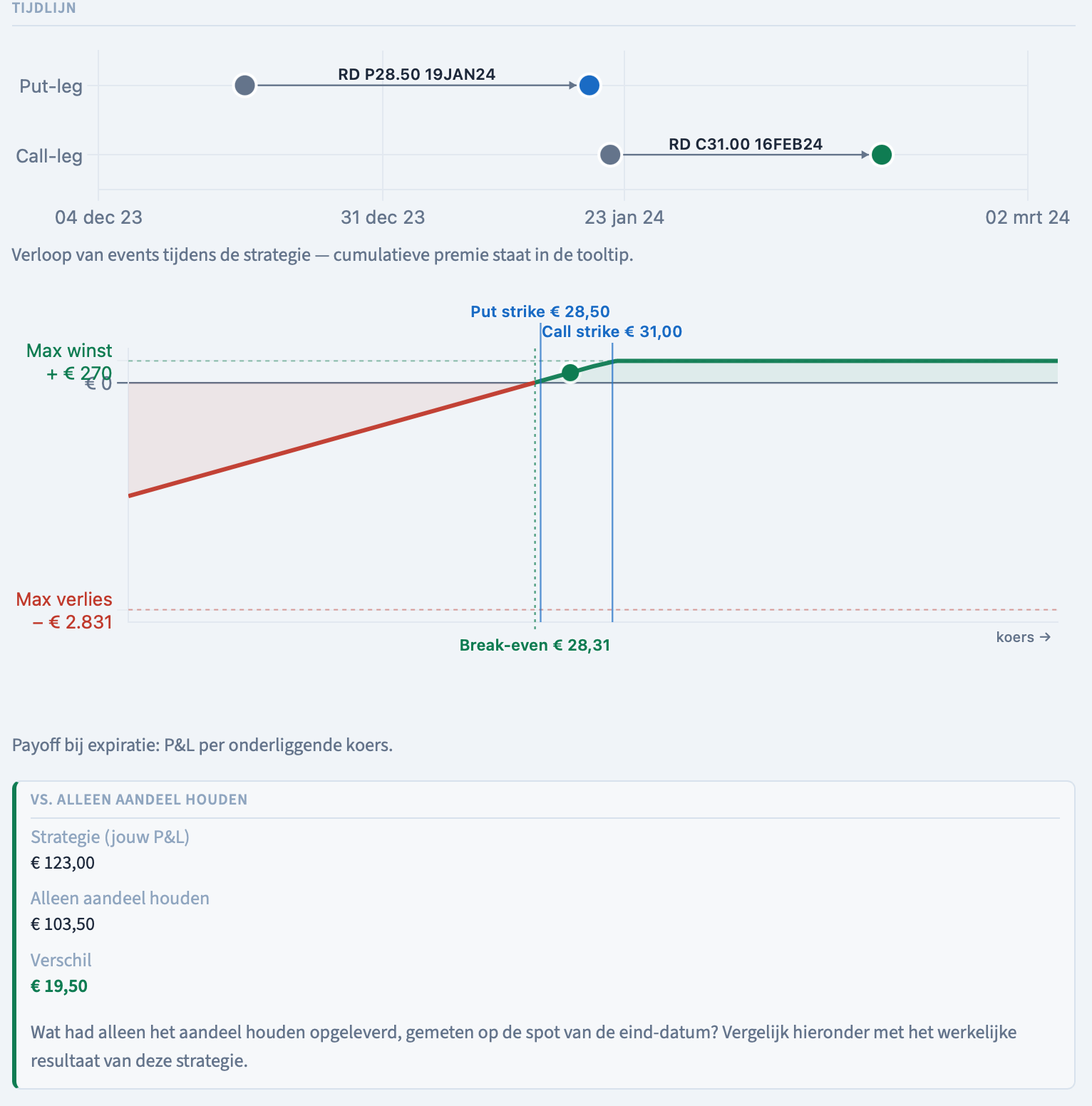Click the 23 jan 24 date tick
The width and height of the screenshot is (1092, 1106).
click(624, 217)
